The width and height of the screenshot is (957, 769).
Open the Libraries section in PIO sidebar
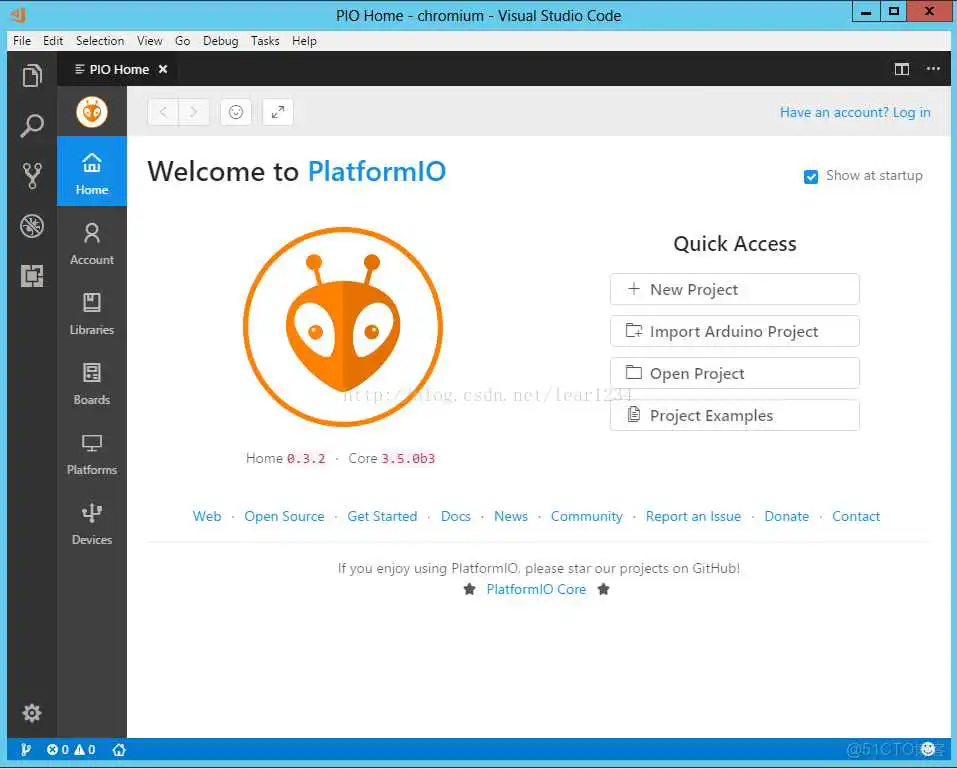tap(92, 314)
